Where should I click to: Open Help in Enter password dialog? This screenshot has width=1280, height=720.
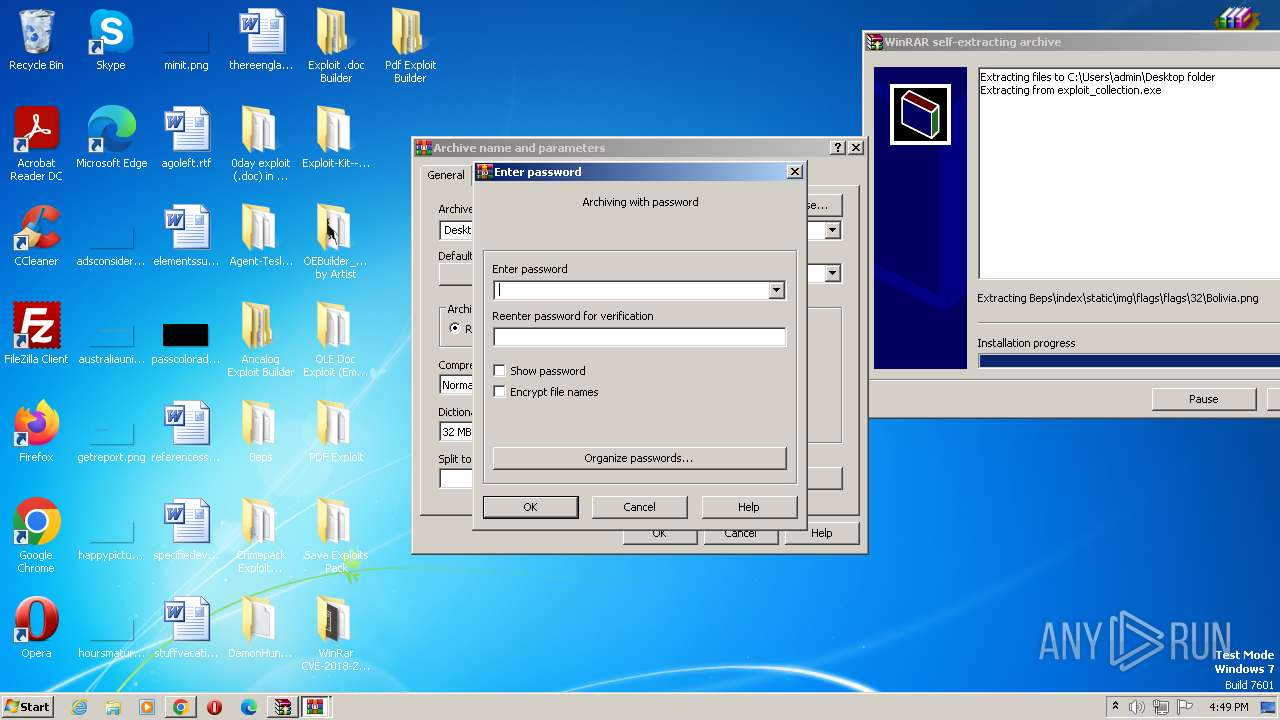pyautogui.click(x=748, y=507)
